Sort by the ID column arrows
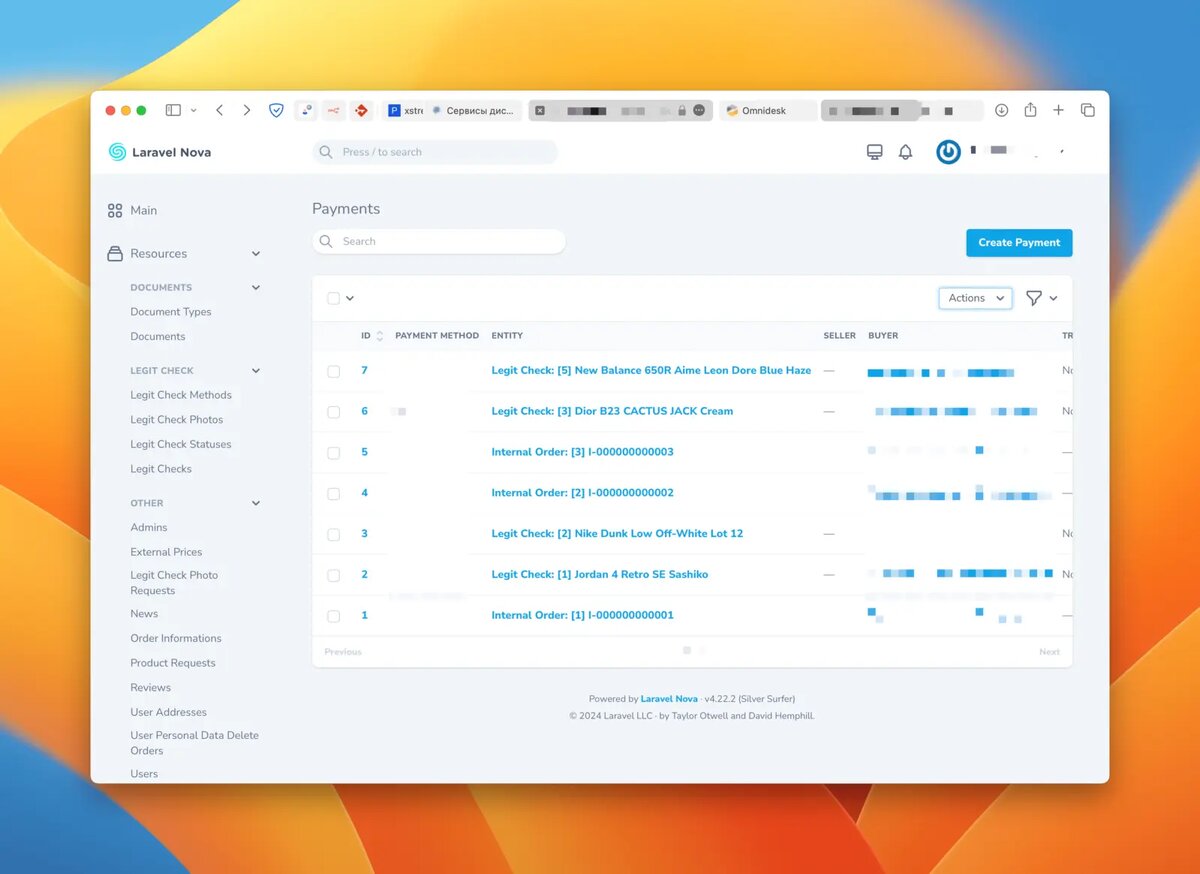The width and height of the screenshot is (1200, 874). (x=379, y=336)
